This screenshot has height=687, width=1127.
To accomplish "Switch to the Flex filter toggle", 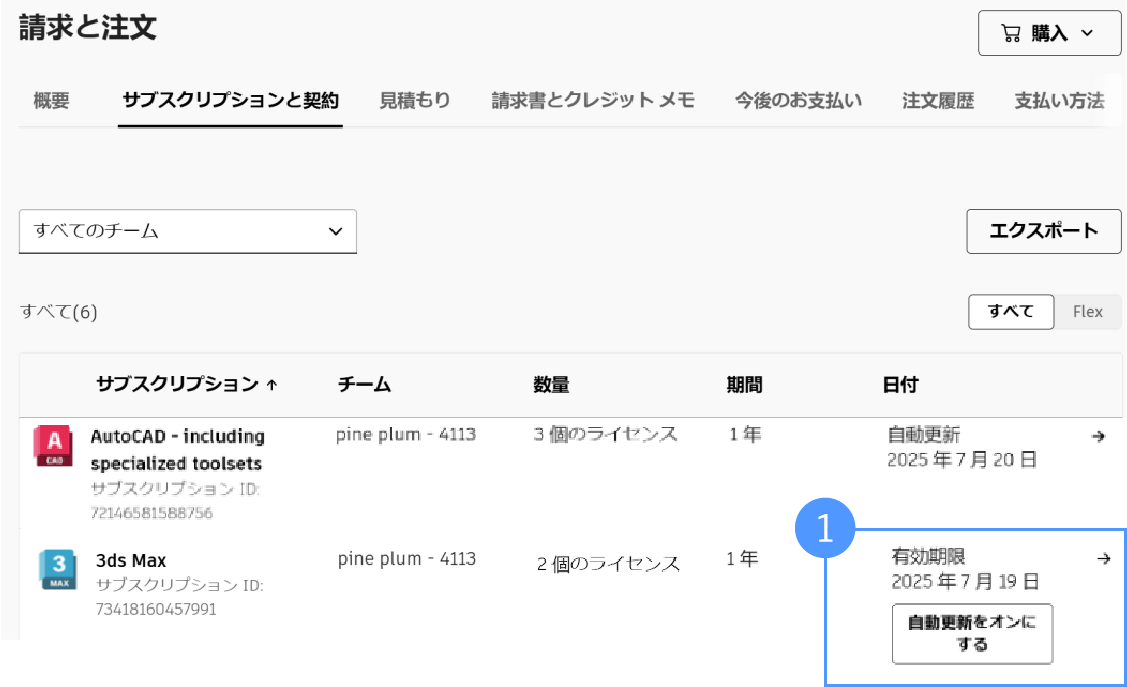I will pyautogui.click(x=1088, y=312).
